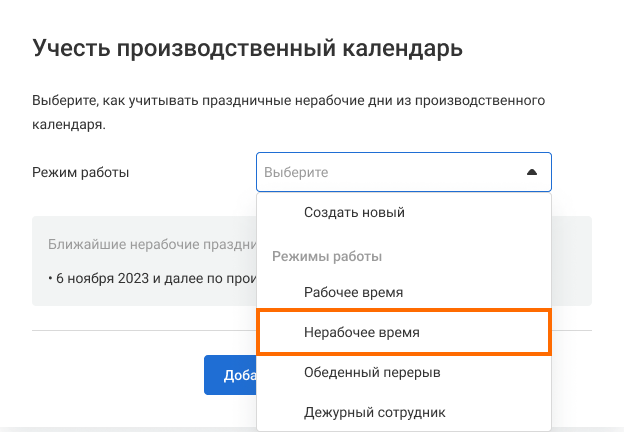624x432 pixels.
Task: Select 'Создать новый' option
Action: click(354, 212)
